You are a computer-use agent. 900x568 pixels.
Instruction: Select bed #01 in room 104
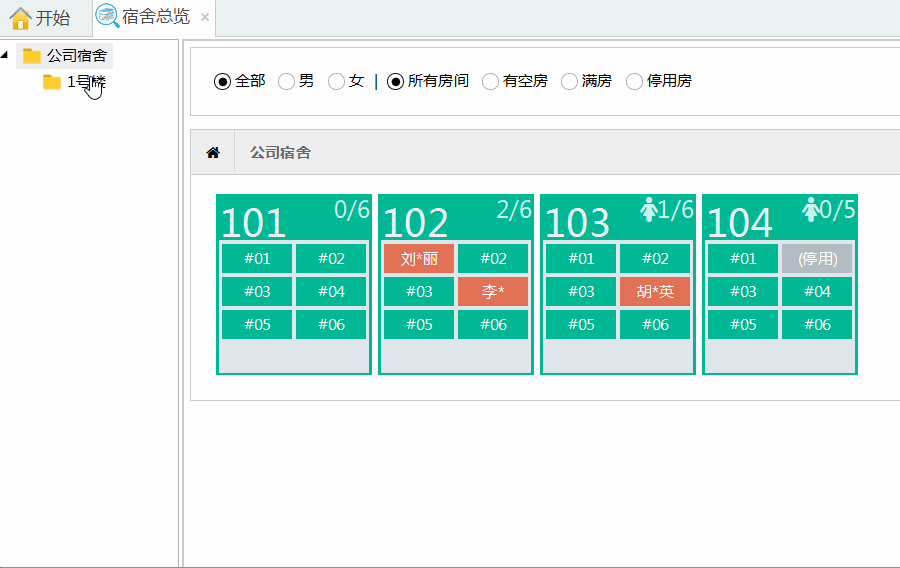tap(743, 259)
